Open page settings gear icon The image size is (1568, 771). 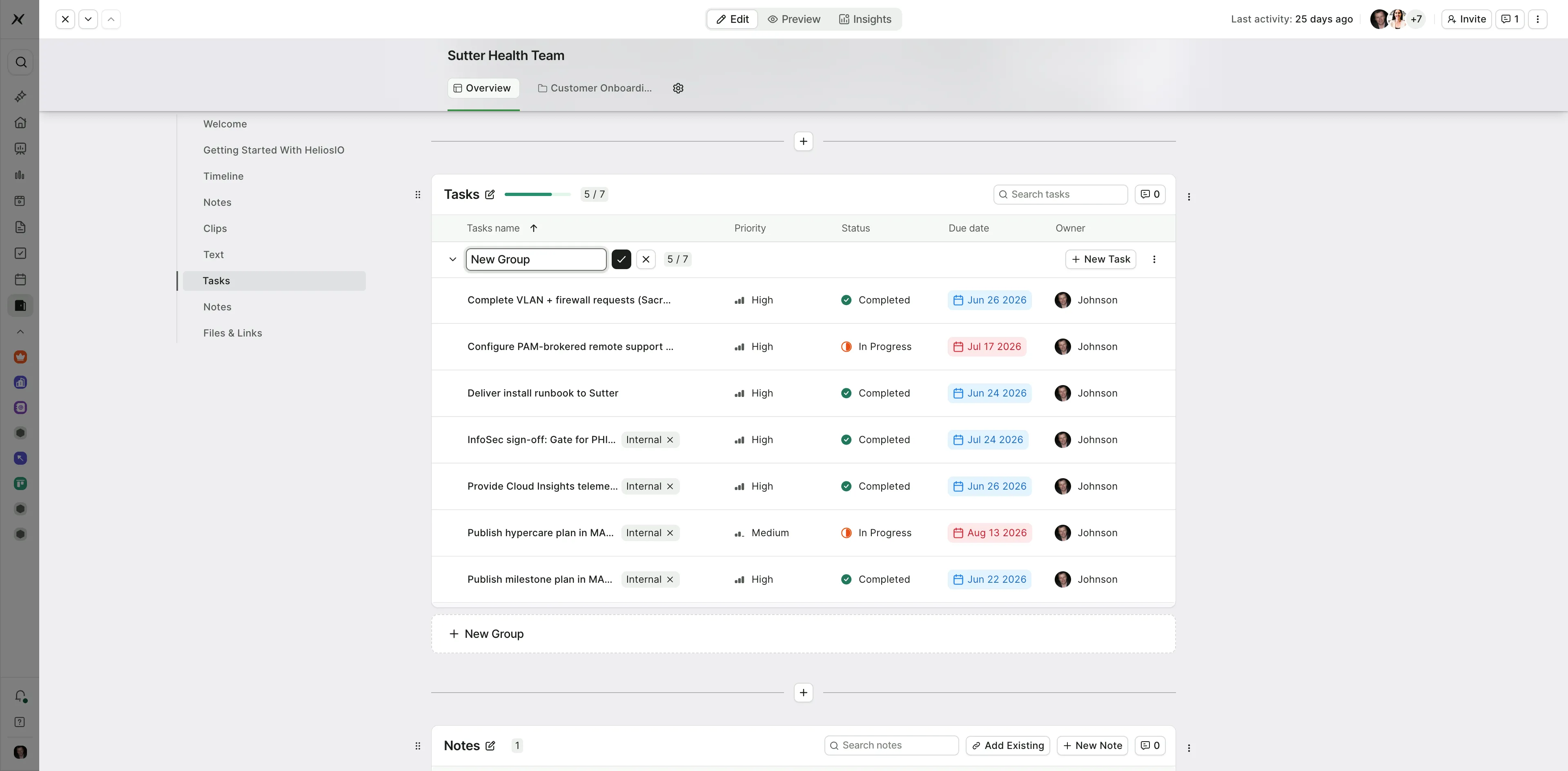tap(678, 88)
